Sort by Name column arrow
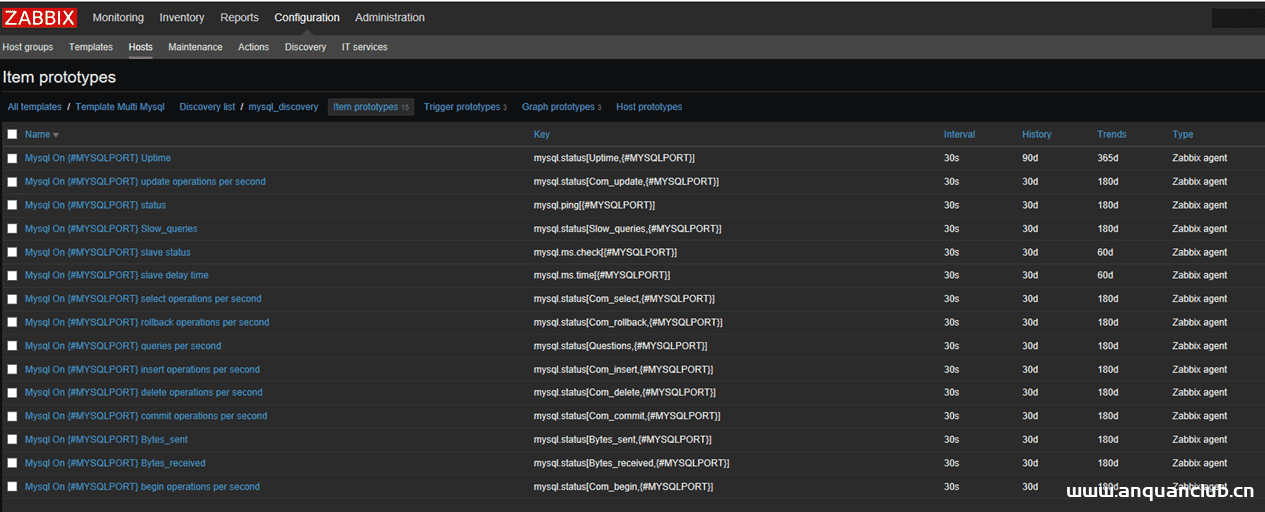Image resolution: width=1265 pixels, height=512 pixels. click(56, 135)
